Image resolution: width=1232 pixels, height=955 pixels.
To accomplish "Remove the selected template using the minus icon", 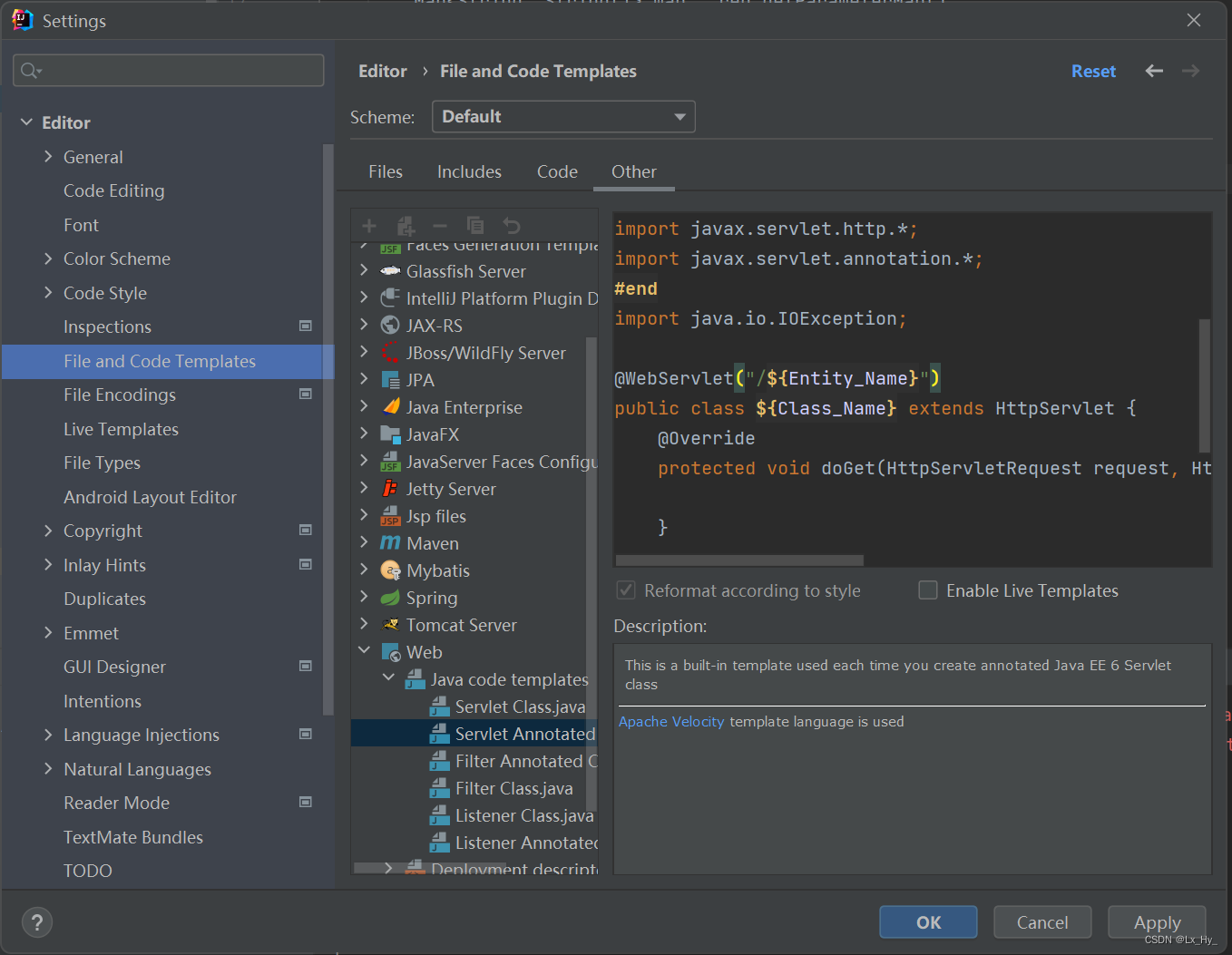I will tap(440, 225).
